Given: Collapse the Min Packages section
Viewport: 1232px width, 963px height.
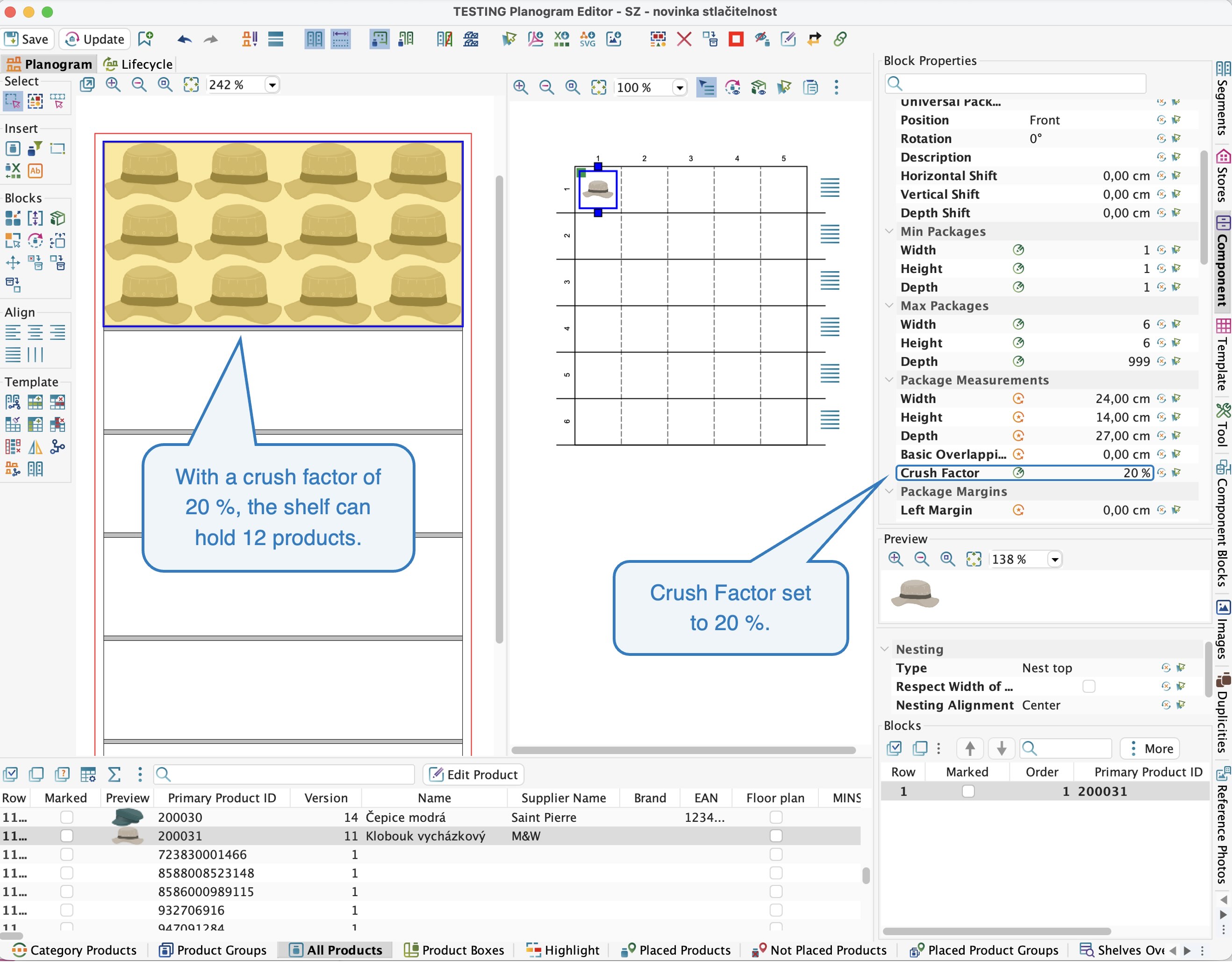Looking at the screenshot, I should click(889, 231).
